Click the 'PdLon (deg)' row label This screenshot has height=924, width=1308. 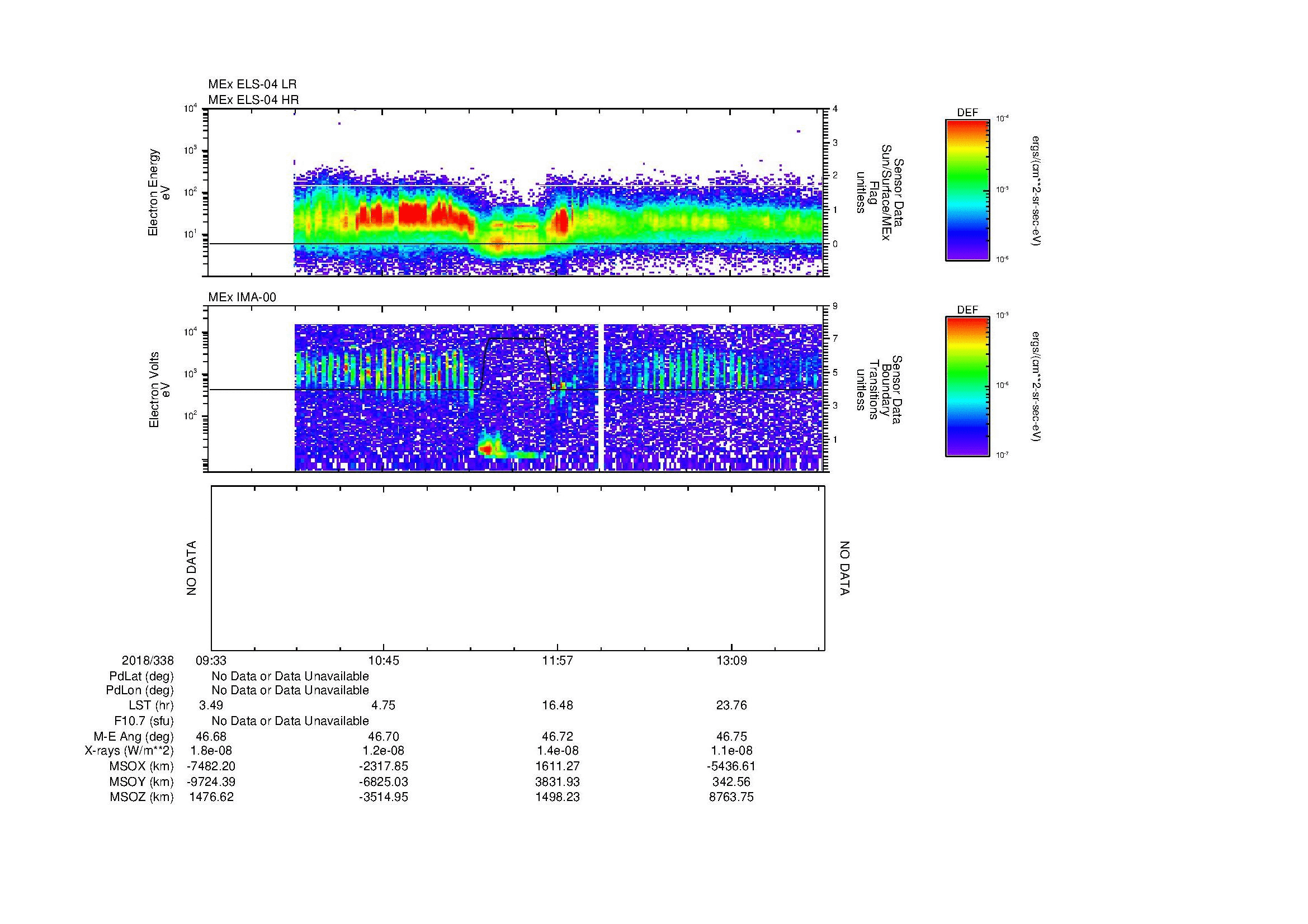(140, 690)
